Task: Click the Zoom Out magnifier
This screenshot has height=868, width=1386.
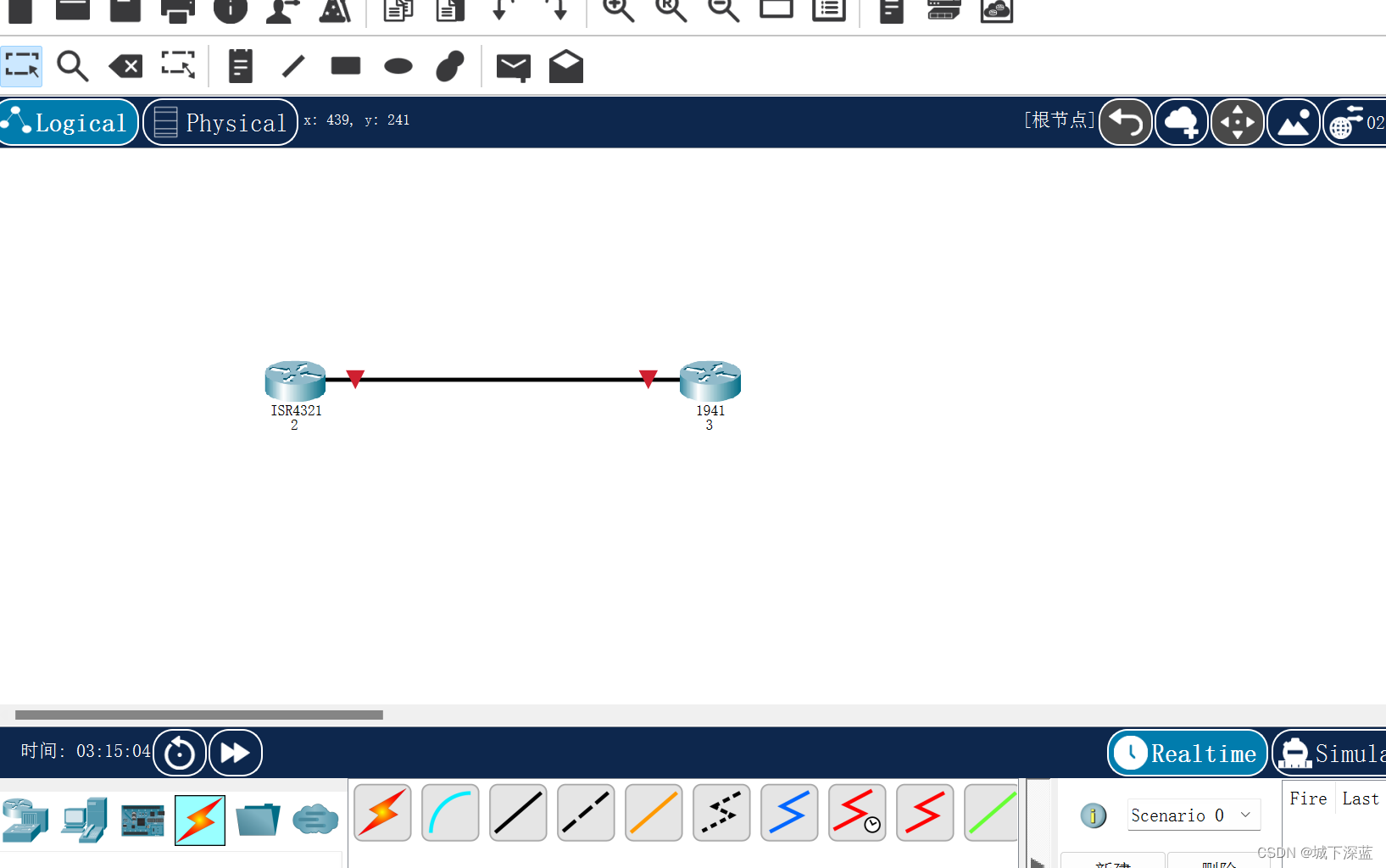Action: pyautogui.click(x=723, y=10)
